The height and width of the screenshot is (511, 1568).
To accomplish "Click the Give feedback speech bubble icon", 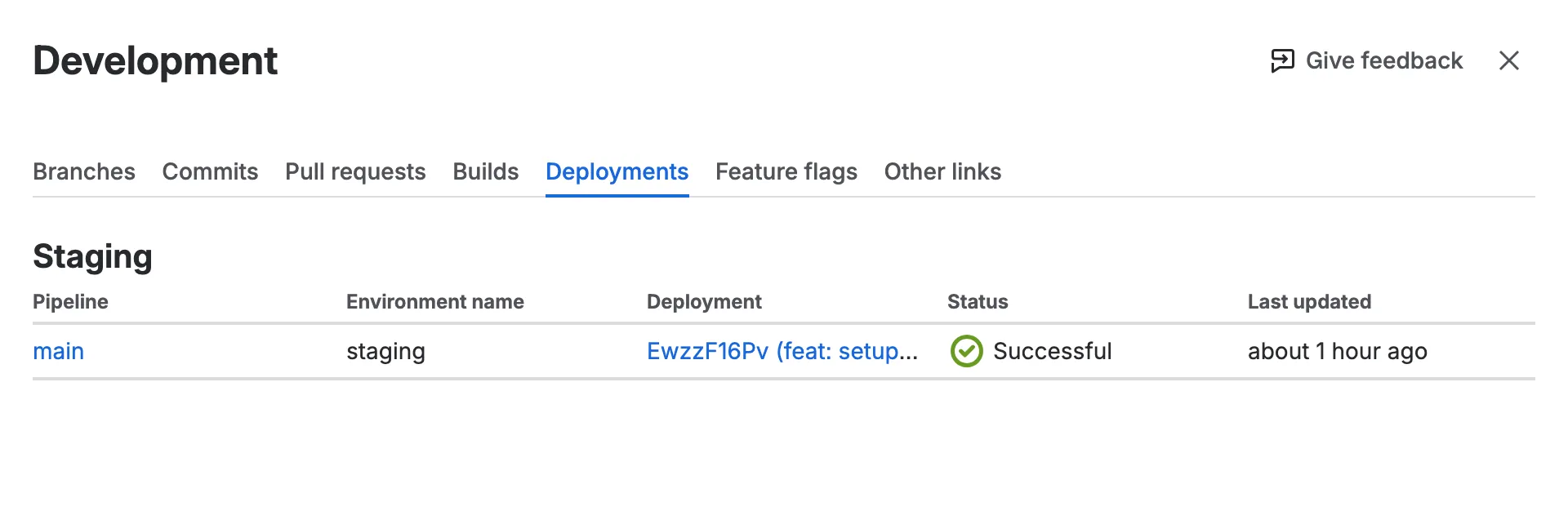I will (x=1284, y=60).
